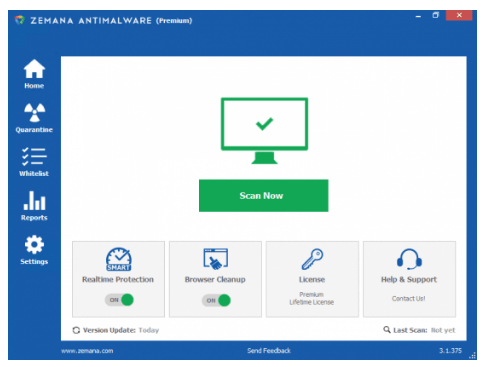Open the Reports bar chart icon
The width and height of the screenshot is (484, 367).
pos(34,200)
